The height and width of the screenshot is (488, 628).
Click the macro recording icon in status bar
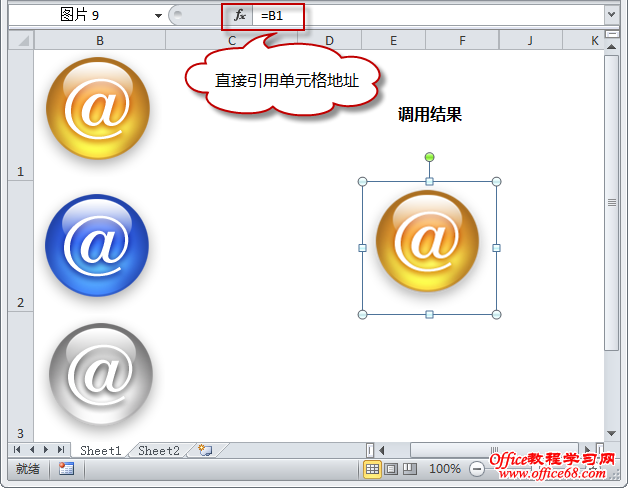tap(66, 468)
